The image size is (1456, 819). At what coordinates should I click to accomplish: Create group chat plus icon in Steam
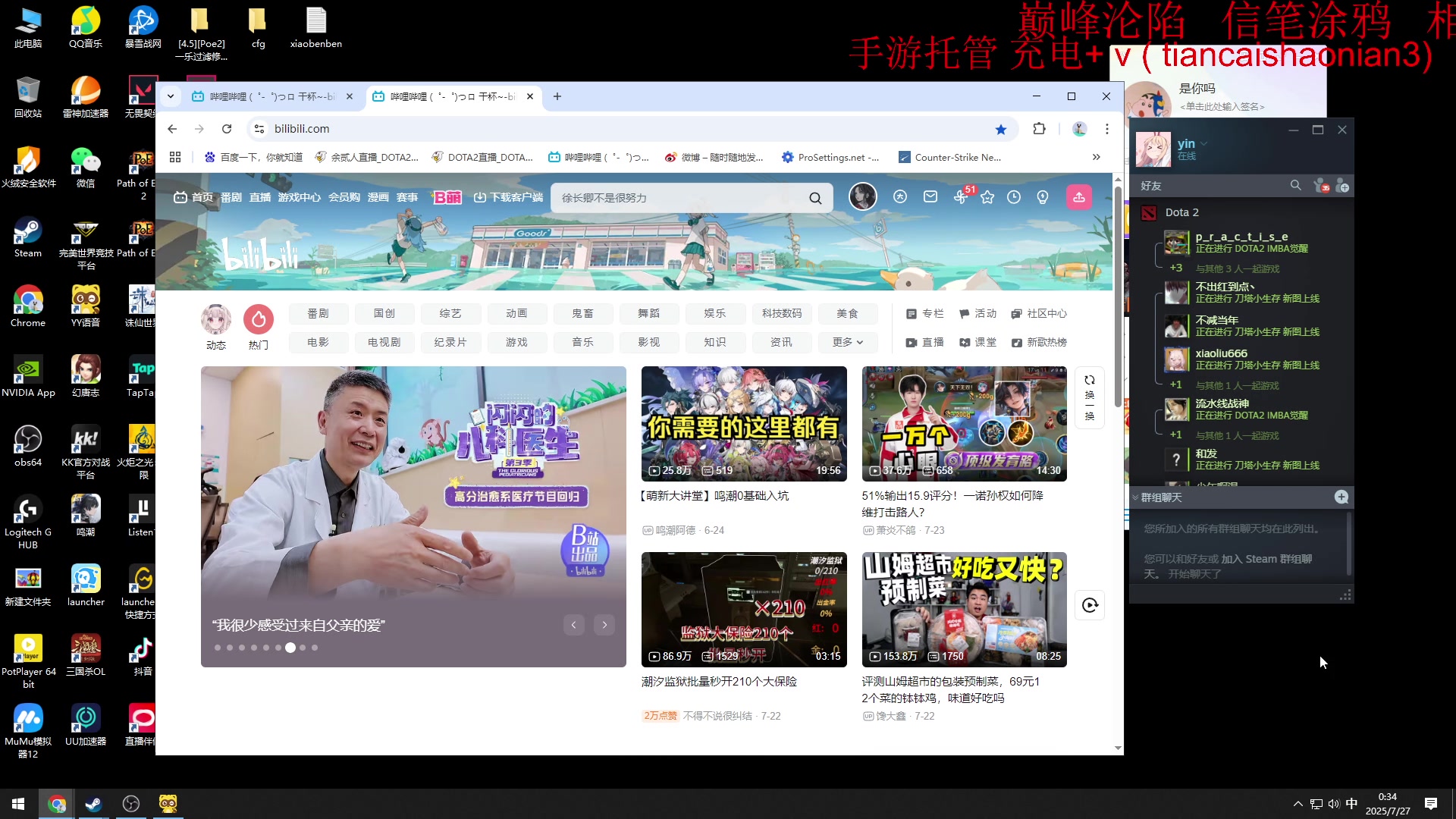pos(1341,497)
